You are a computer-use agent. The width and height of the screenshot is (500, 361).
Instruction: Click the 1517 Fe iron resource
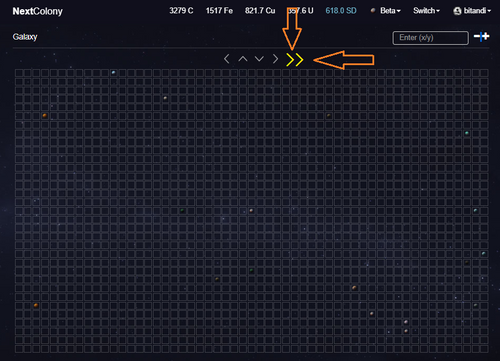[219, 11]
